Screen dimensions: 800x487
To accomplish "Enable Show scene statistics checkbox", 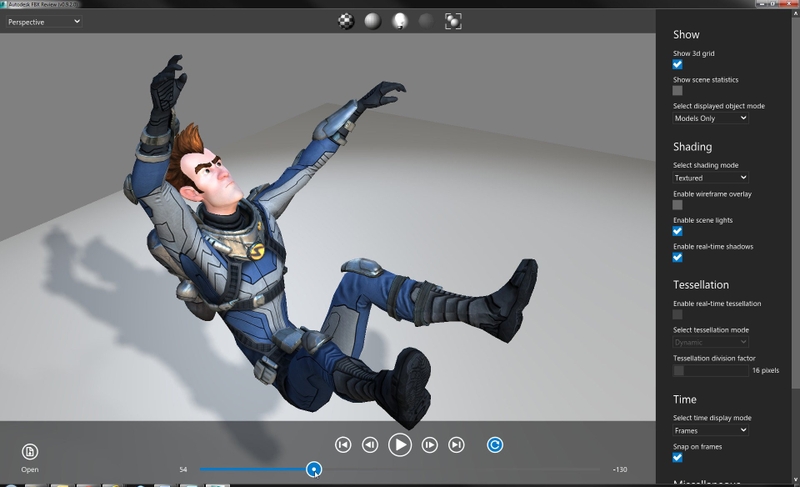I will pyautogui.click(x=678, y=91).
